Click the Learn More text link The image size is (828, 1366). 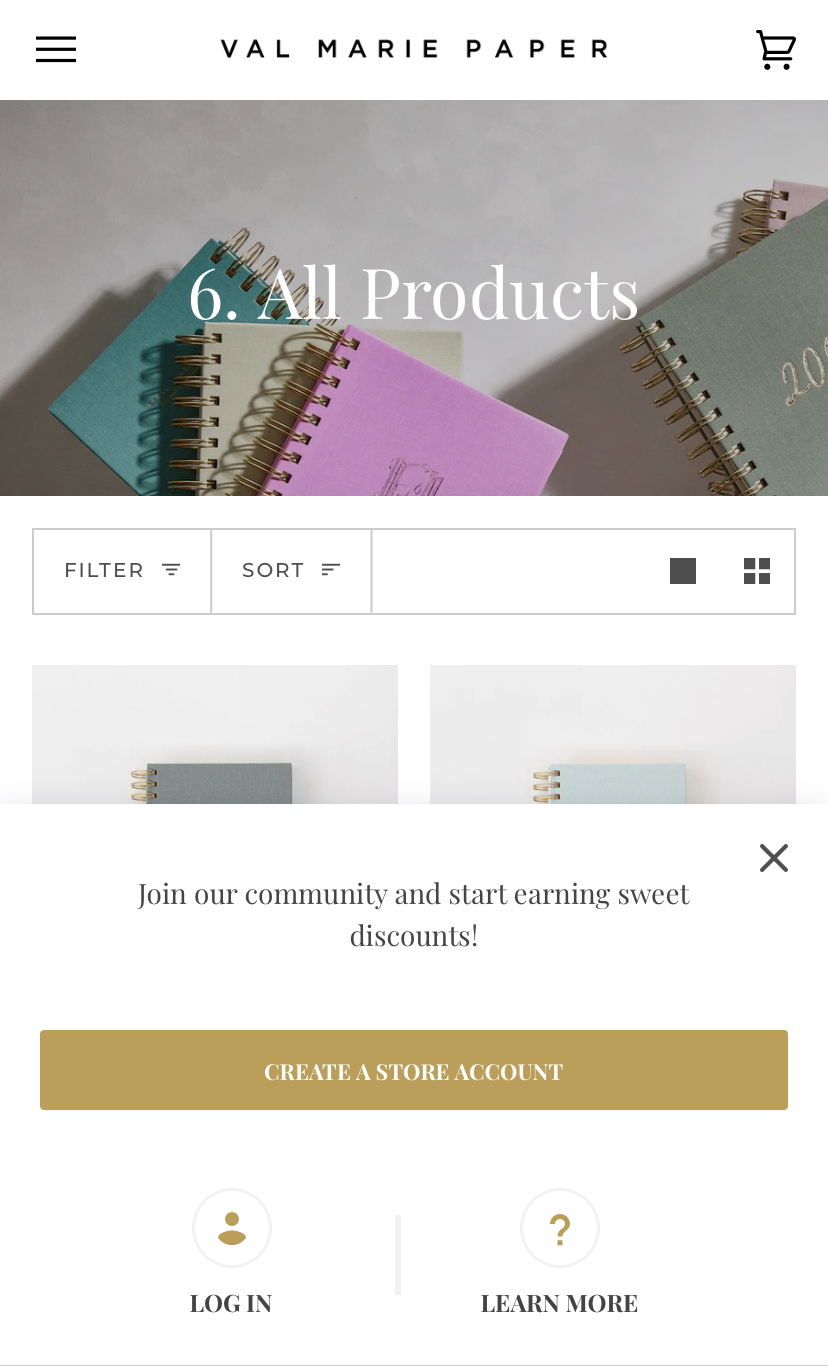[x=559, y=1304]
